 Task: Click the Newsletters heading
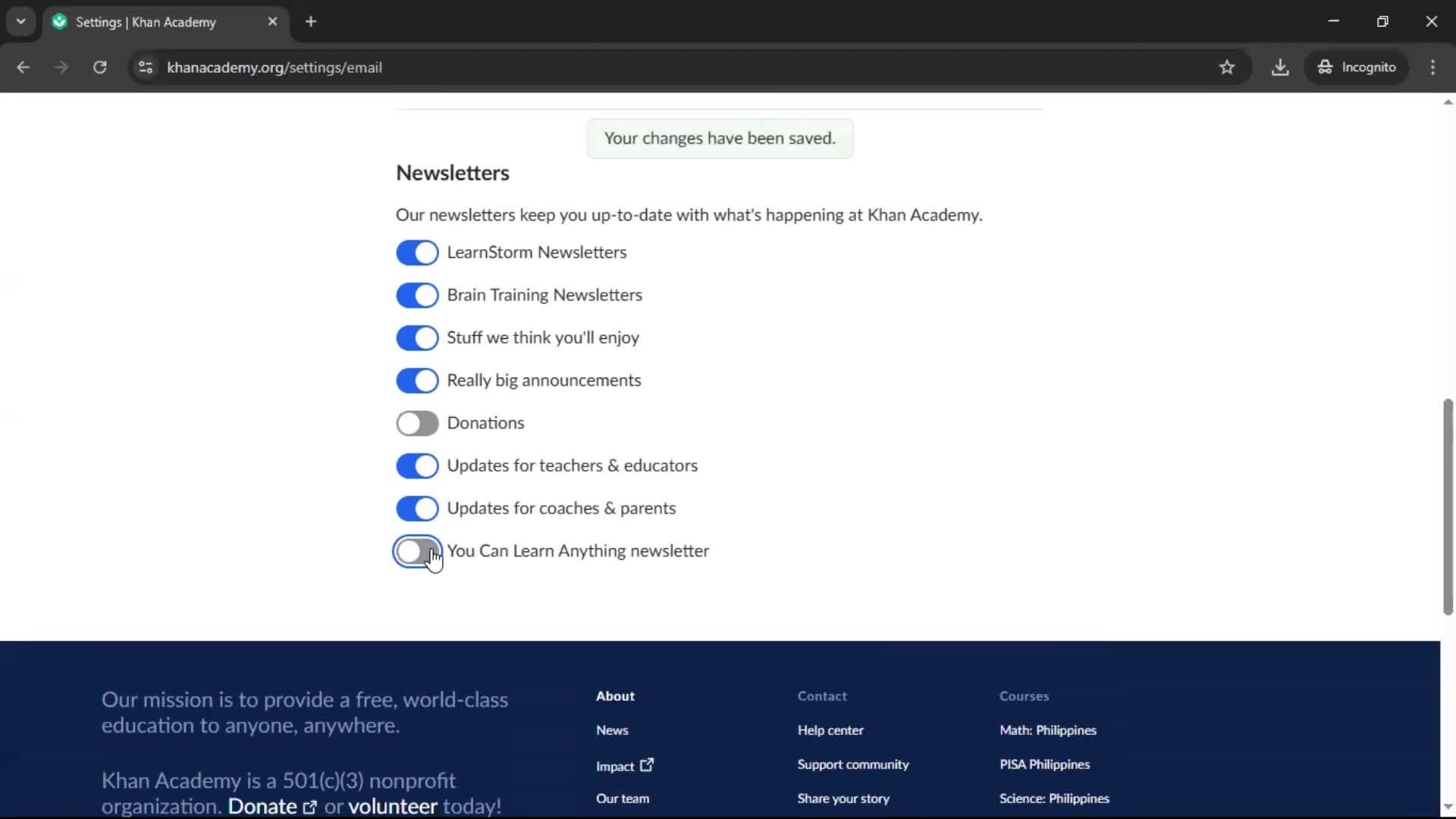coord(453,173)
